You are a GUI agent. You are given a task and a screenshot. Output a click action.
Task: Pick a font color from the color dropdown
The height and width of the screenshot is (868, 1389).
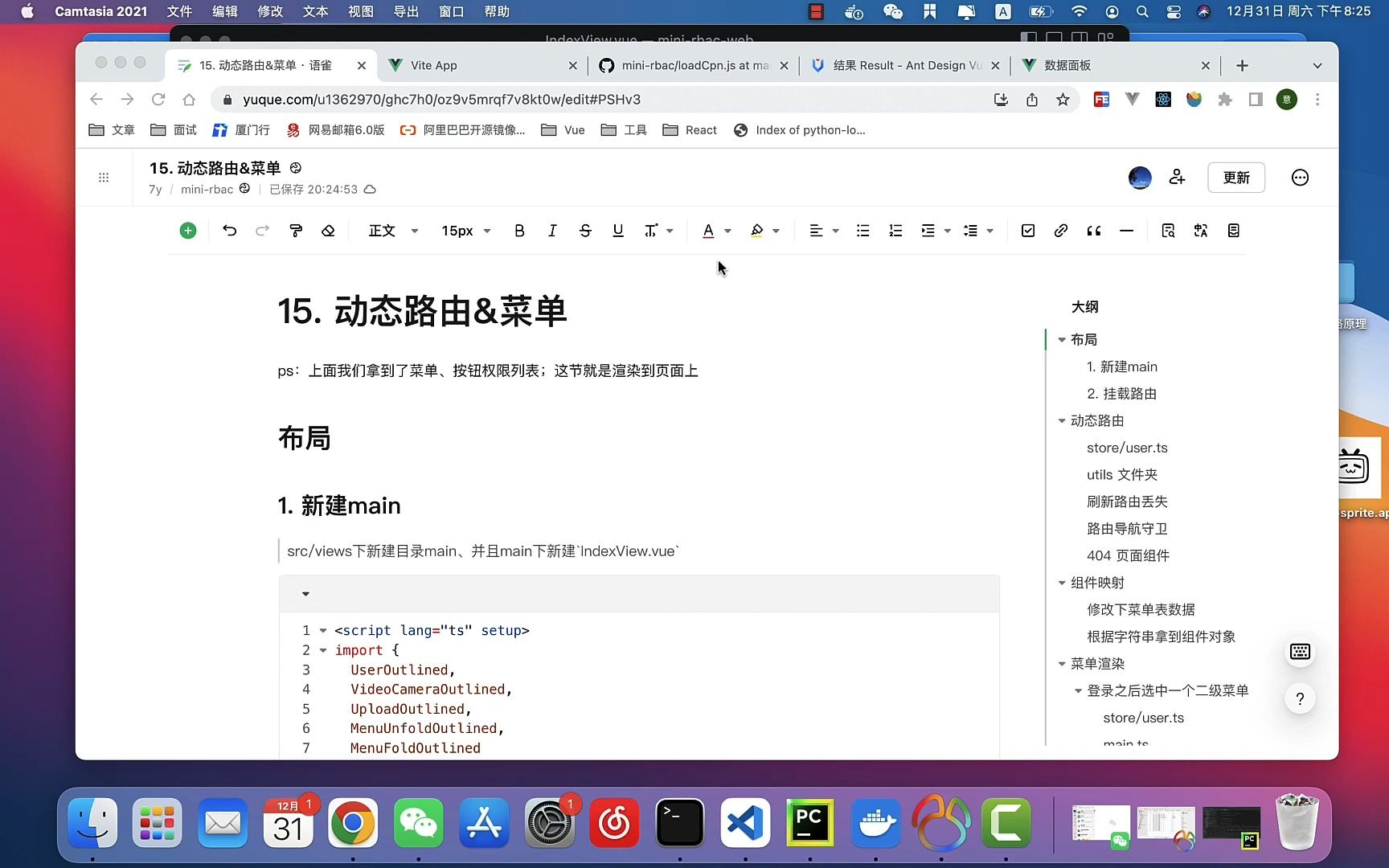point(728,231)
